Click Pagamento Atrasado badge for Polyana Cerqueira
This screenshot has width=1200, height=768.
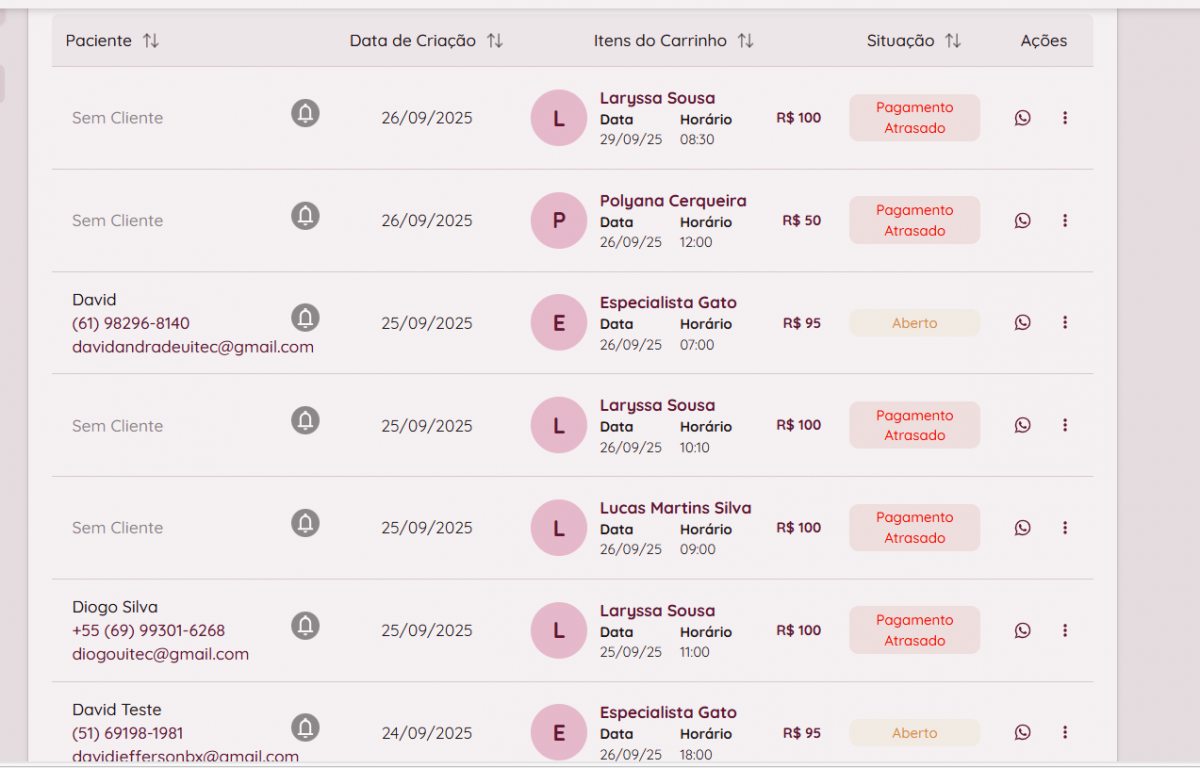pos(914,221)
